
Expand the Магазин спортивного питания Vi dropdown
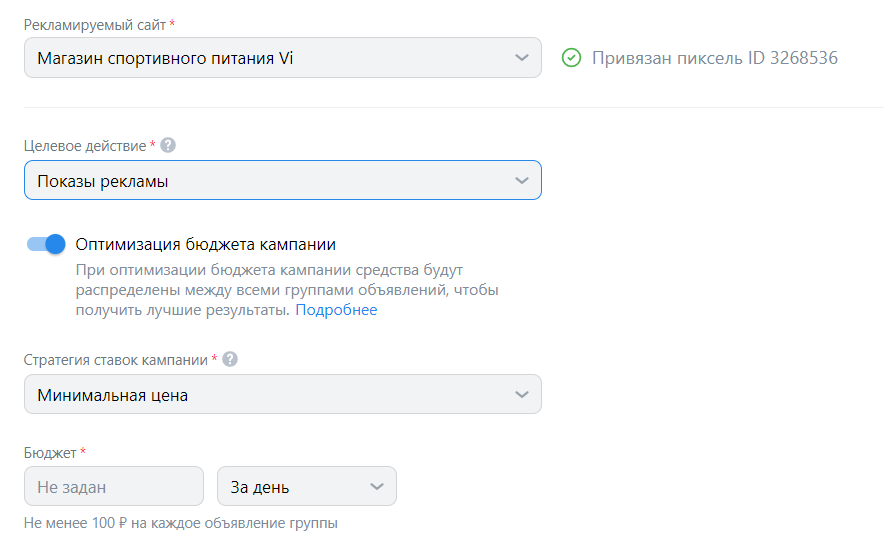[270, 58]
